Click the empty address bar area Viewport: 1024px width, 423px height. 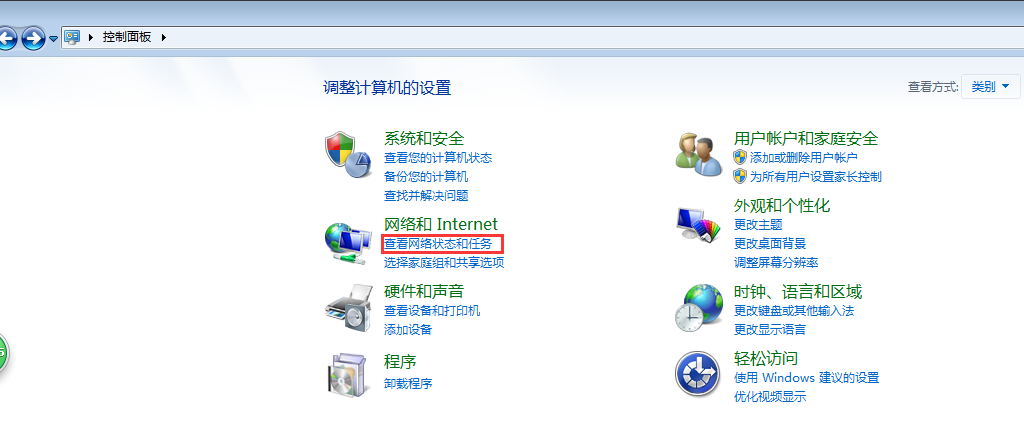[x=588, y=37]
